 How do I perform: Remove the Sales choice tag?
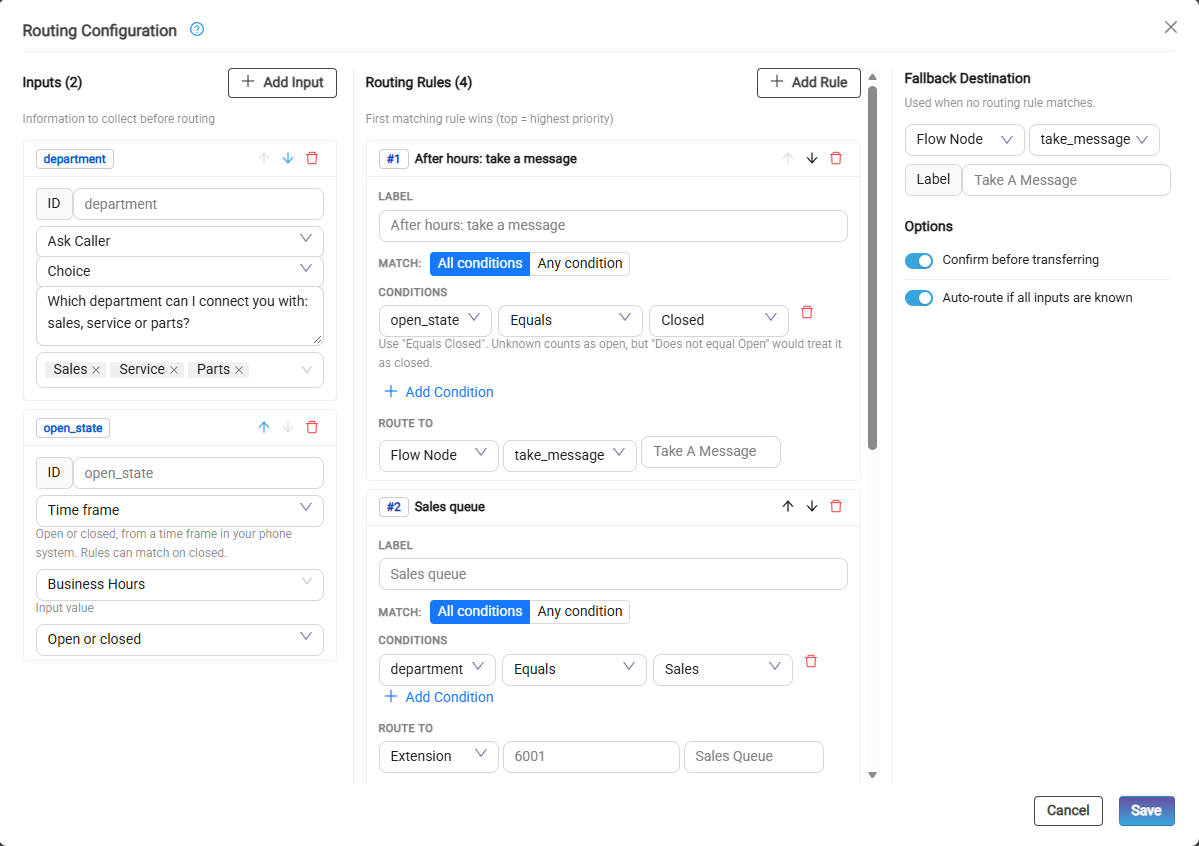click(96, 370)
